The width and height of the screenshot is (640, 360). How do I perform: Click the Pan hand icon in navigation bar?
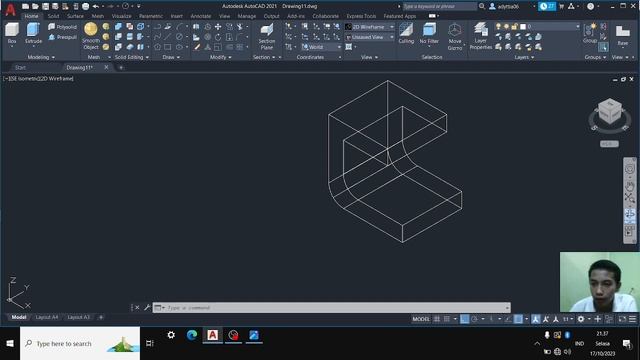pos(629,186)
